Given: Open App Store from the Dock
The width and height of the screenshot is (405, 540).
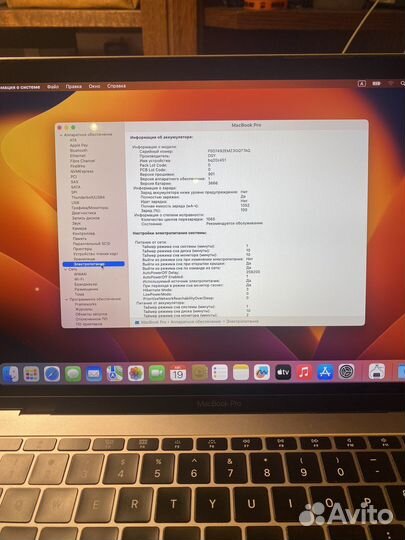Looking at the screenshot, I should 325,372.
